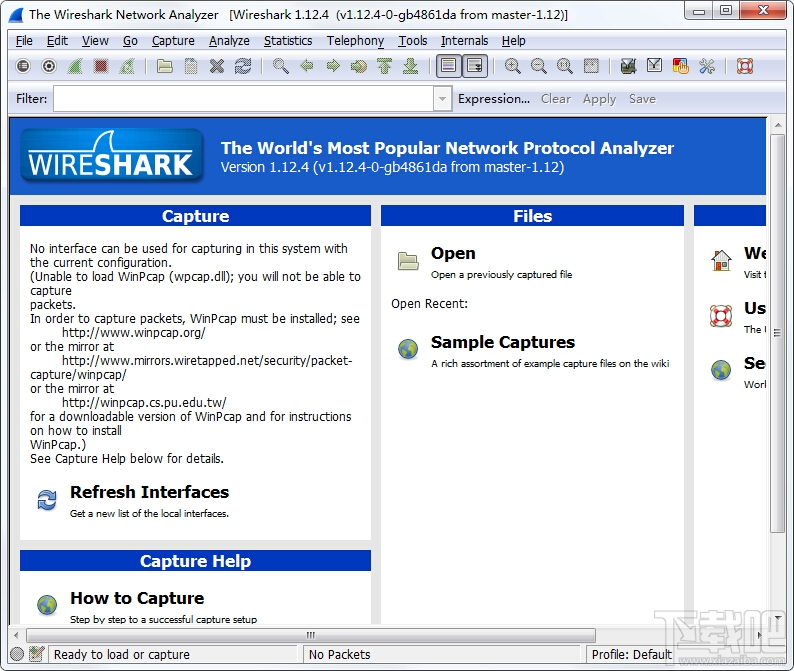Image resolution: width=794 pixels, height=671 pixels.
Task: Expand the filter history dropdown arrow
Action: (442, 99)
